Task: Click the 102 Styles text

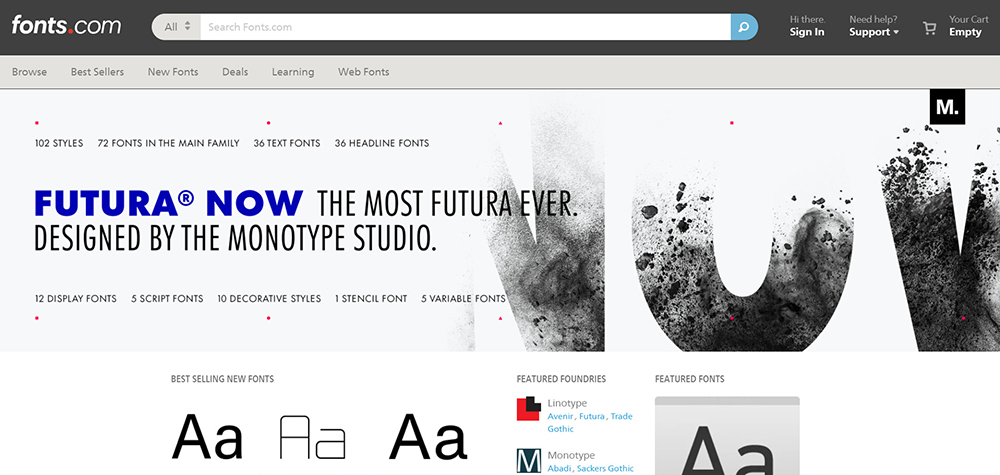Action: [59, 143]
